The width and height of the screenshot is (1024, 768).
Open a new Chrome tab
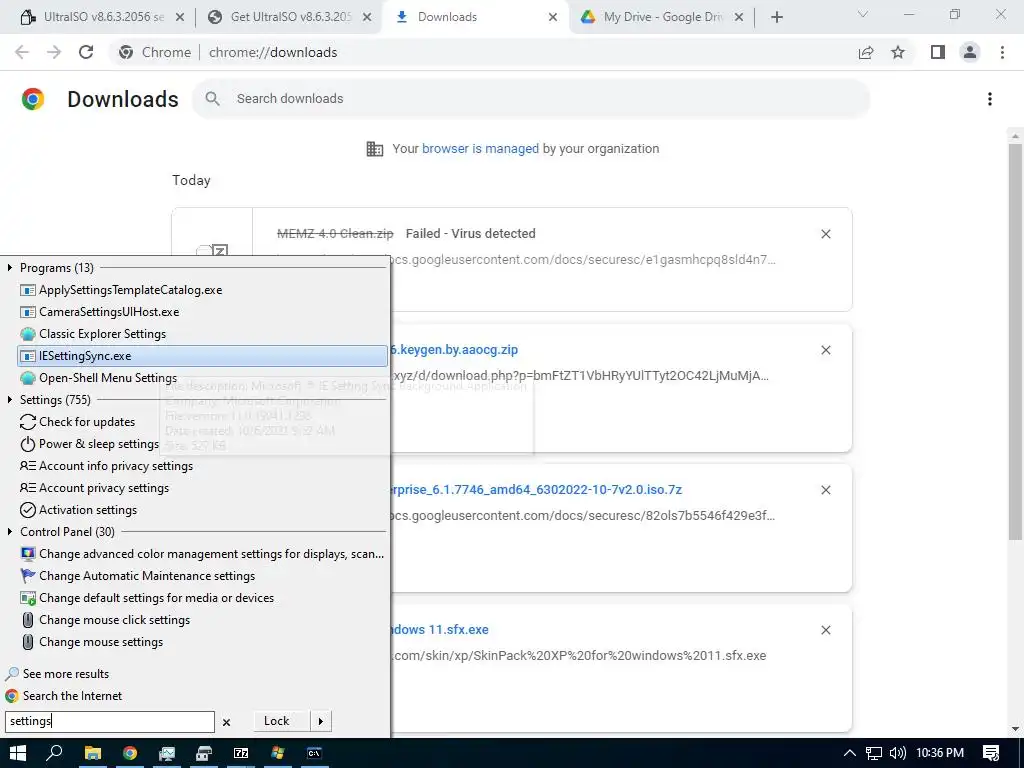pyautogui.click(x=776, y=17)
